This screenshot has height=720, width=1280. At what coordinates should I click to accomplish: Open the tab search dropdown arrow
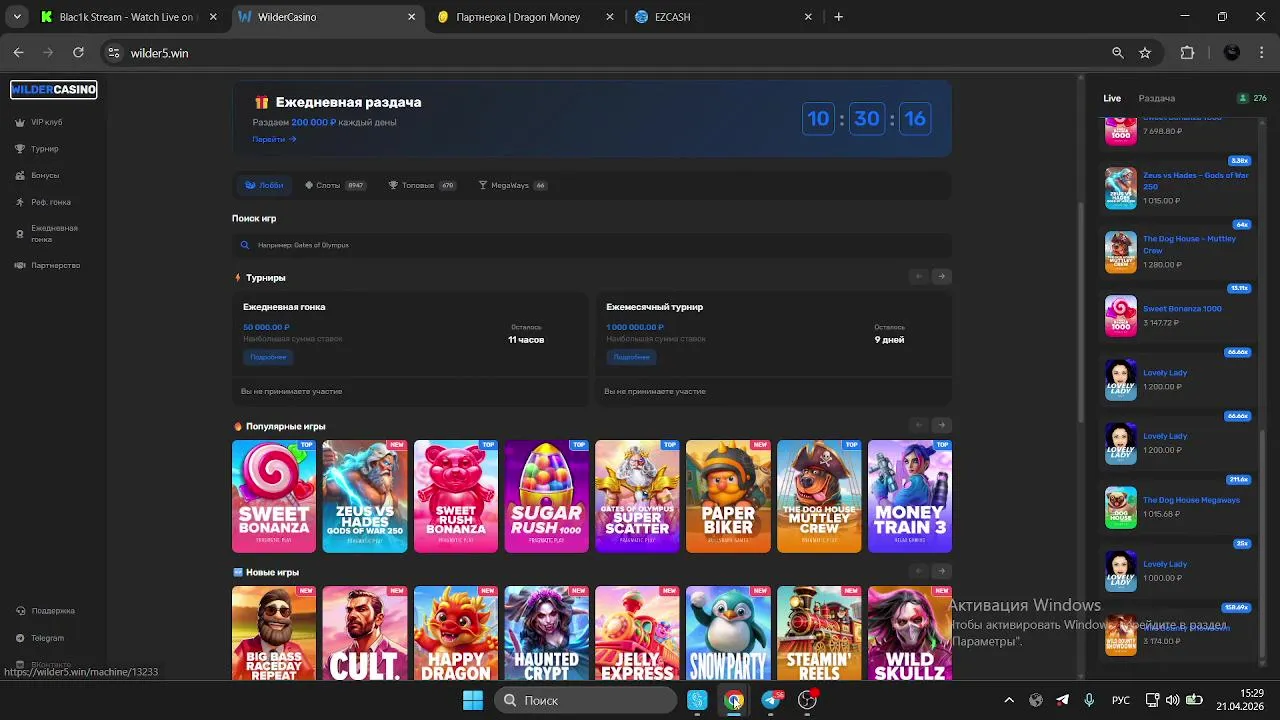[17, 17]
